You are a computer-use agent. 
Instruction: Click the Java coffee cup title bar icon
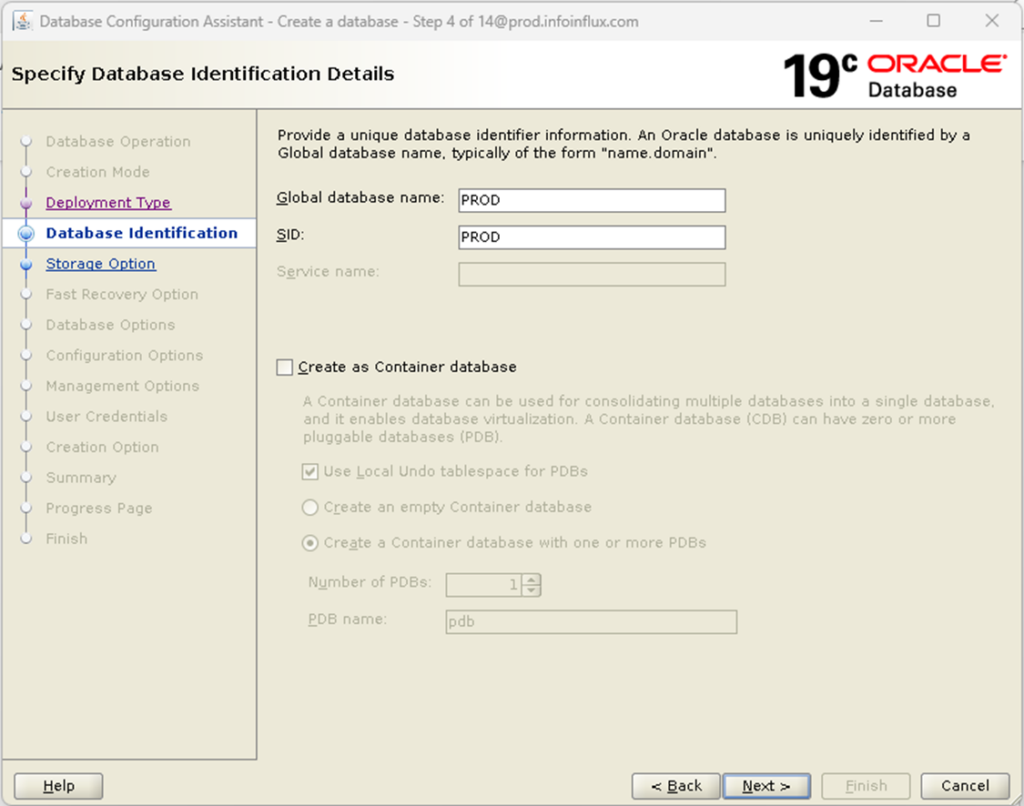point(24,20)
